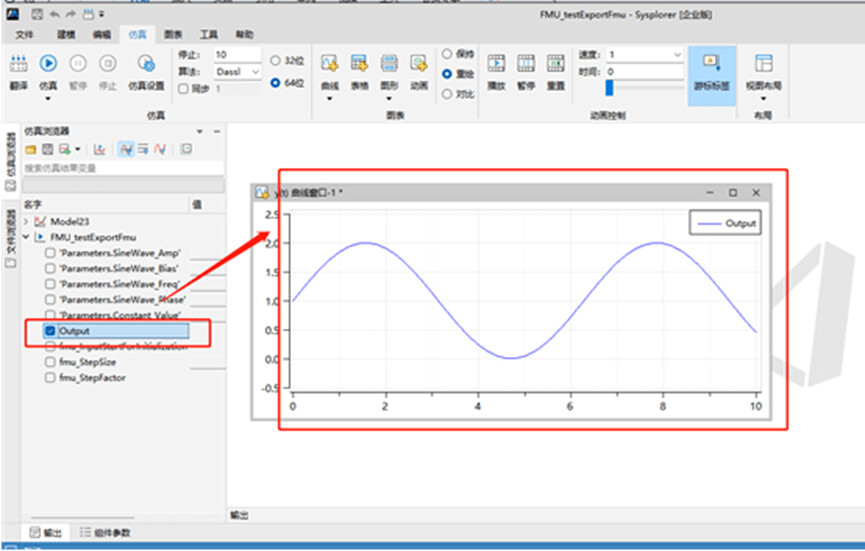The image size is (865, 551).
Task: Click the plot chart icon in 仿真浏览器 toolbar
Action: [x=99, y=149]
